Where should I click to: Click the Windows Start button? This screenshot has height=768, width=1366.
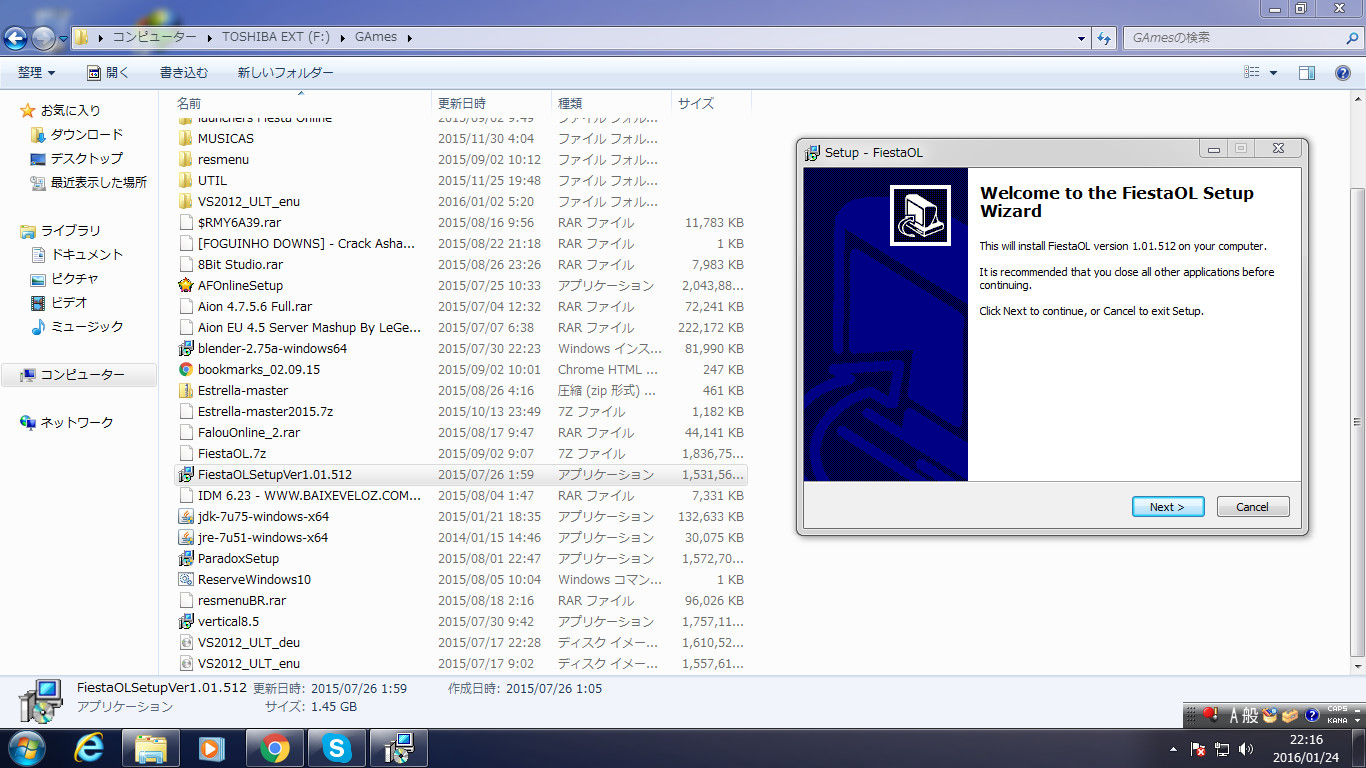[27, 748]
